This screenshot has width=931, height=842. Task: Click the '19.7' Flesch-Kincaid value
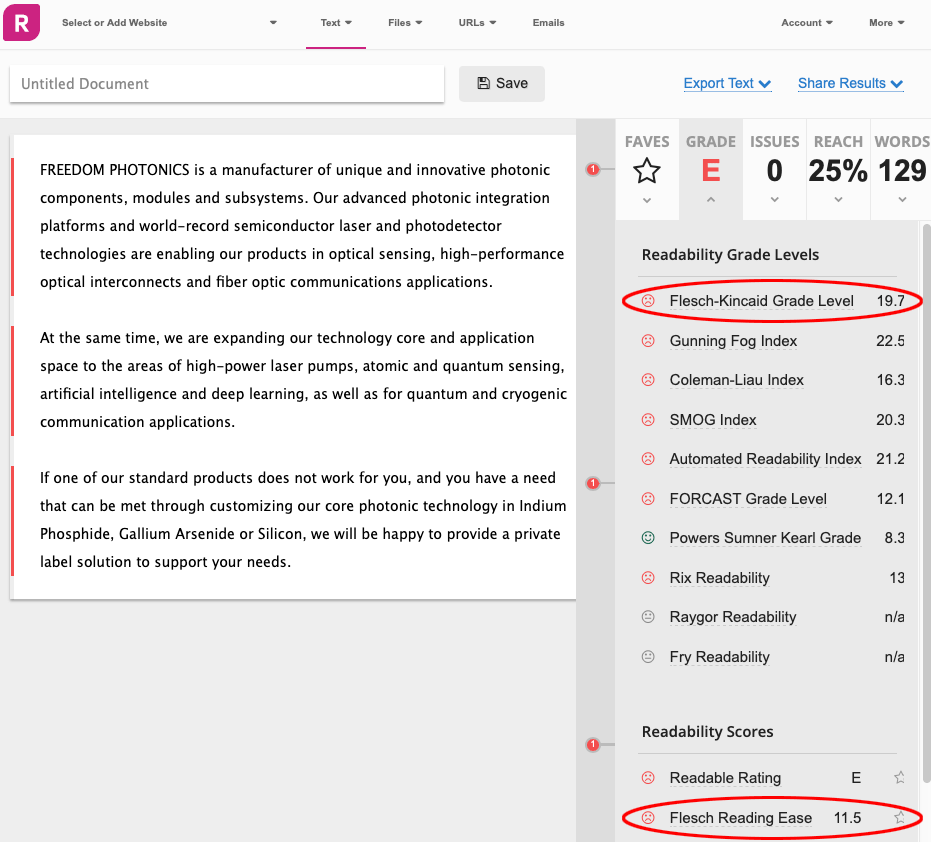891,301
